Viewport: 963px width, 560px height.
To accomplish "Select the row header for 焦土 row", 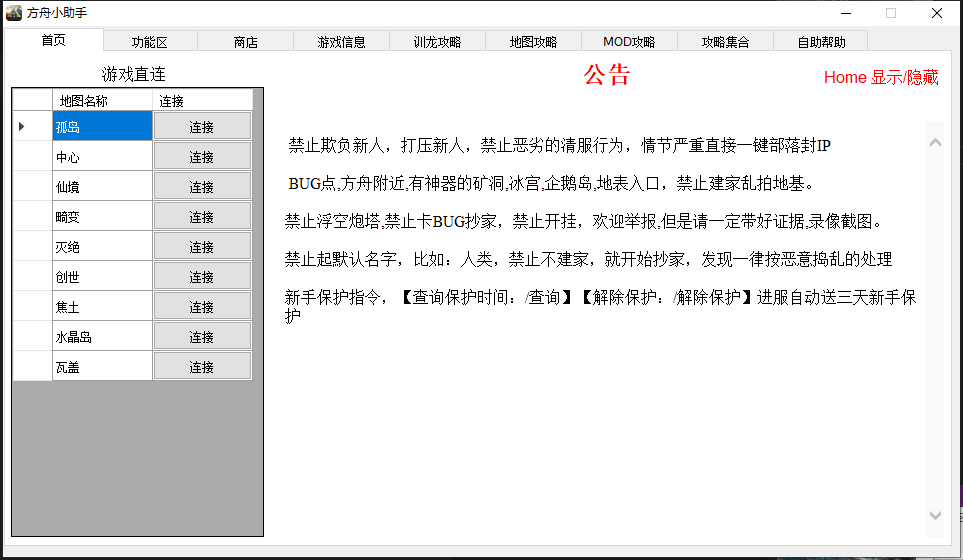I will click(x=32, y=307).
